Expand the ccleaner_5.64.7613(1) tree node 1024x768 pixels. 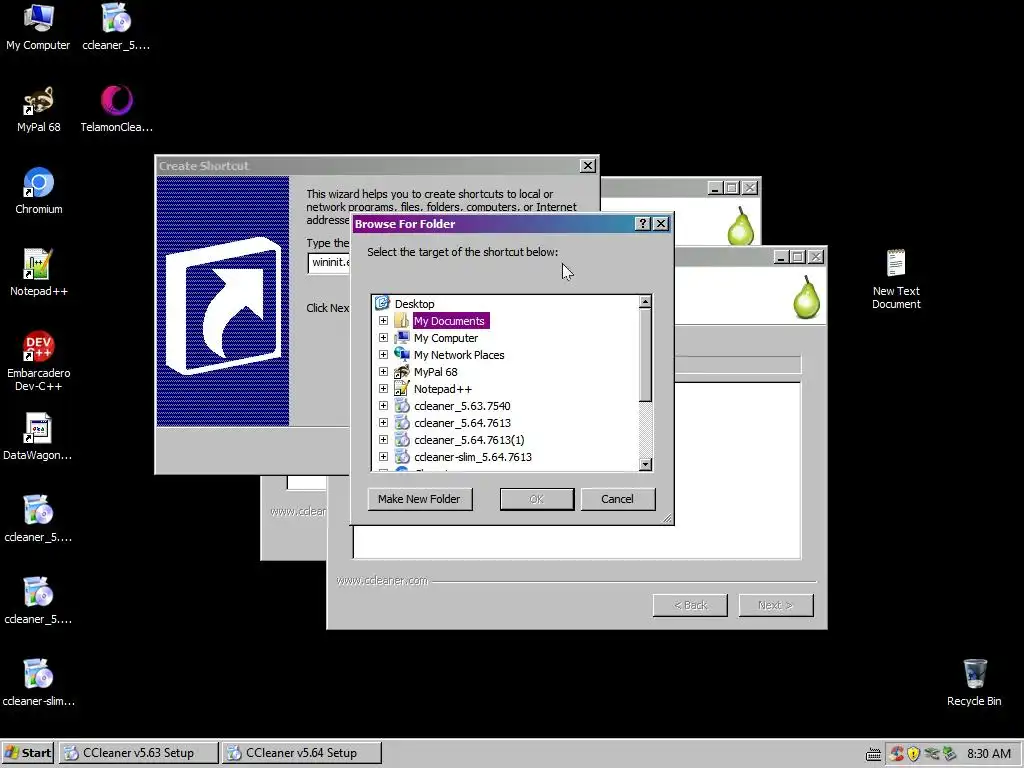coord(383,440)
